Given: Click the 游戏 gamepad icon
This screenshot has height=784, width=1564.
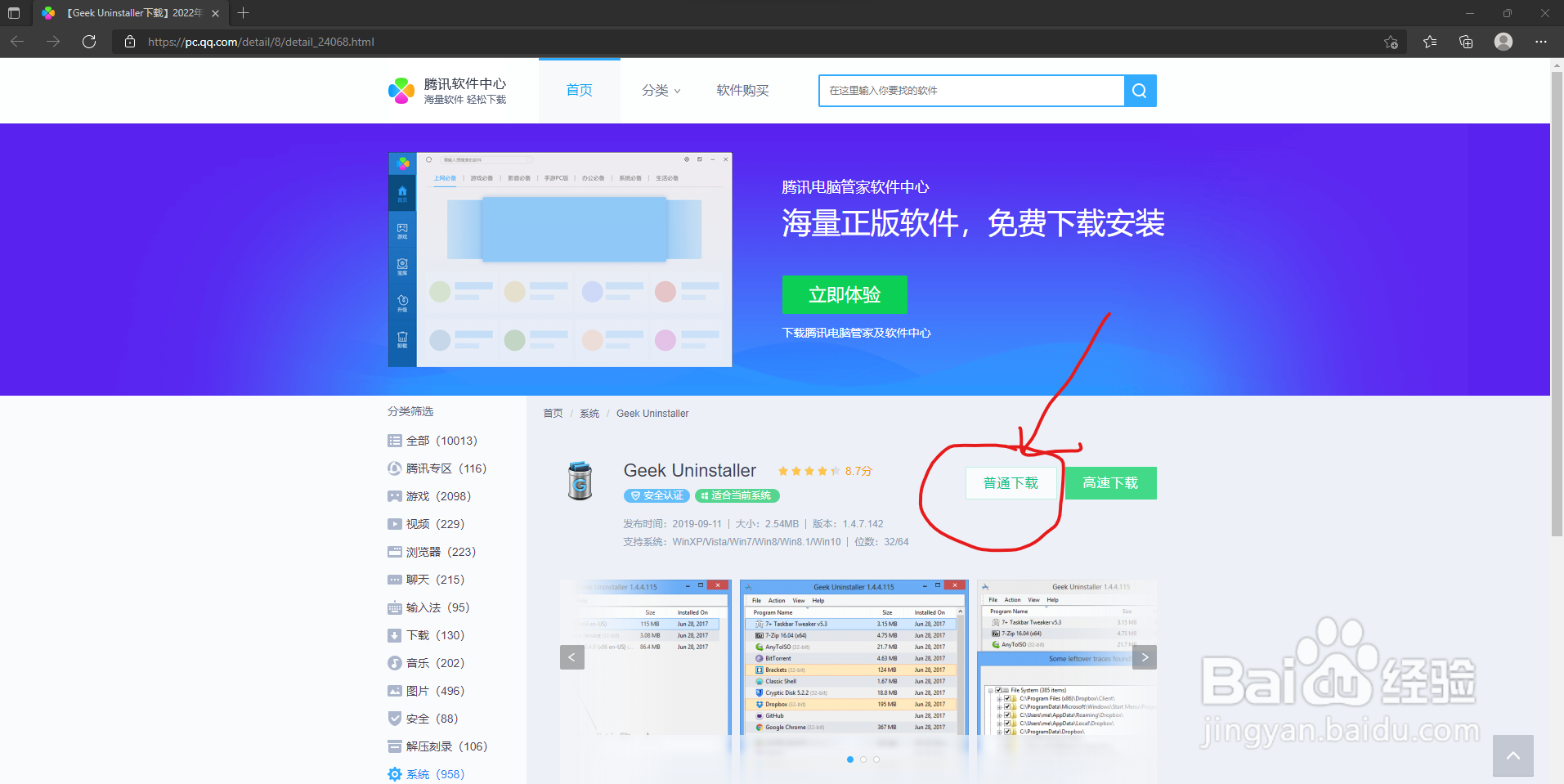Looking at the screenshot, I should (395, 496).
